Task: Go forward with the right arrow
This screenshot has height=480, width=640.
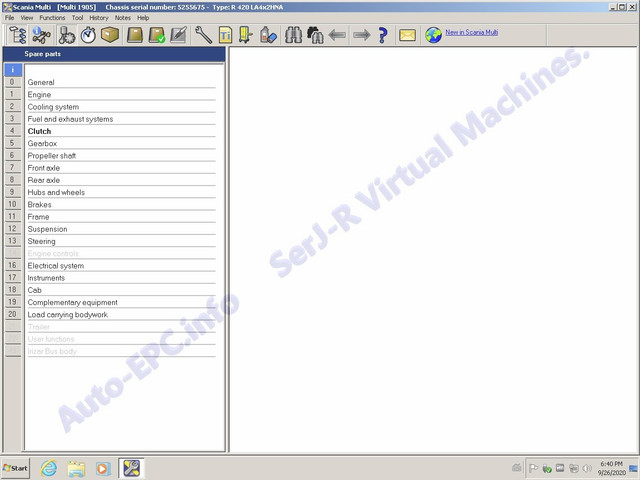Action: [362, 35]
